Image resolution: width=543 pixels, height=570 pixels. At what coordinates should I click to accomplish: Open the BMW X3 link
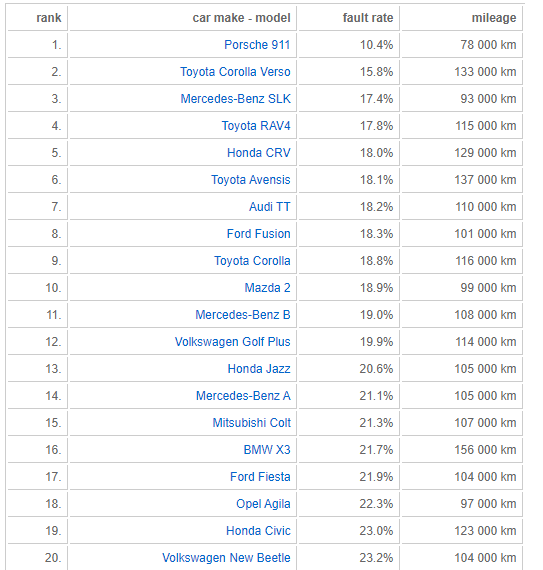pyautogui.click(x=267, y=450)
